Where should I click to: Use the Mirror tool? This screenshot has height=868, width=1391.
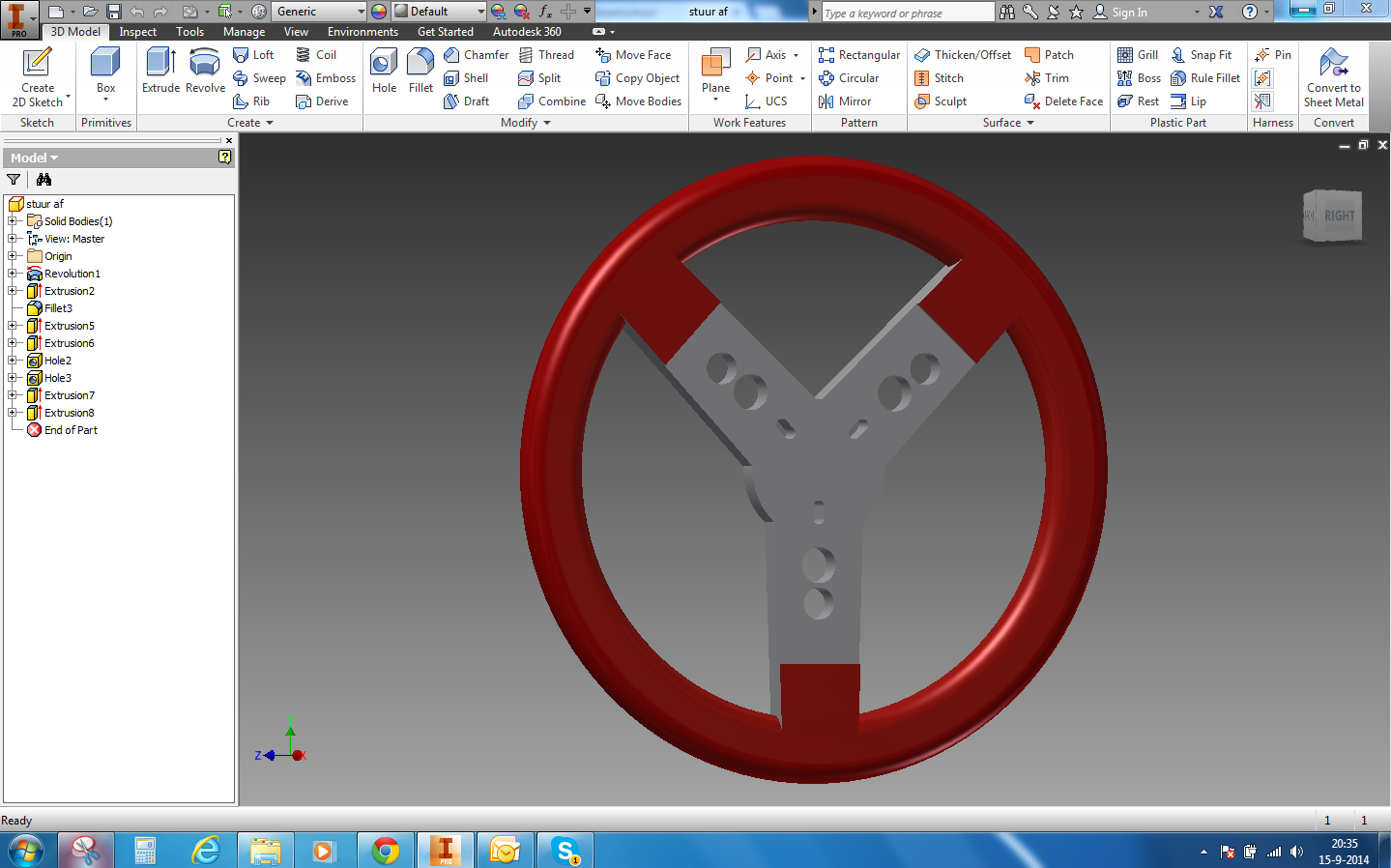click(845, 101)
